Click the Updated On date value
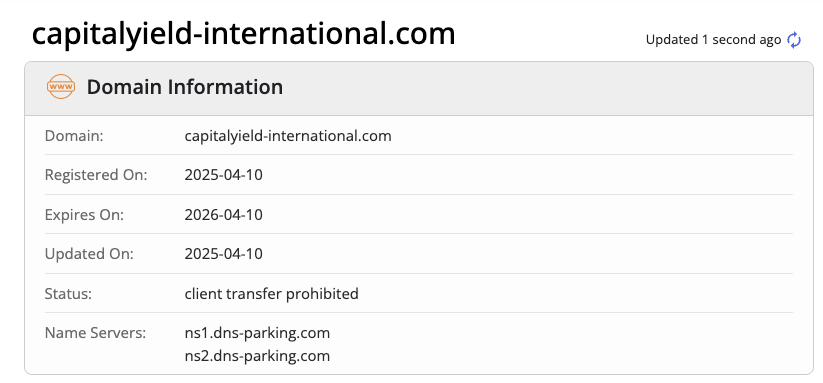The height and width of the screenshot is (383, 823). click(224, 254)
